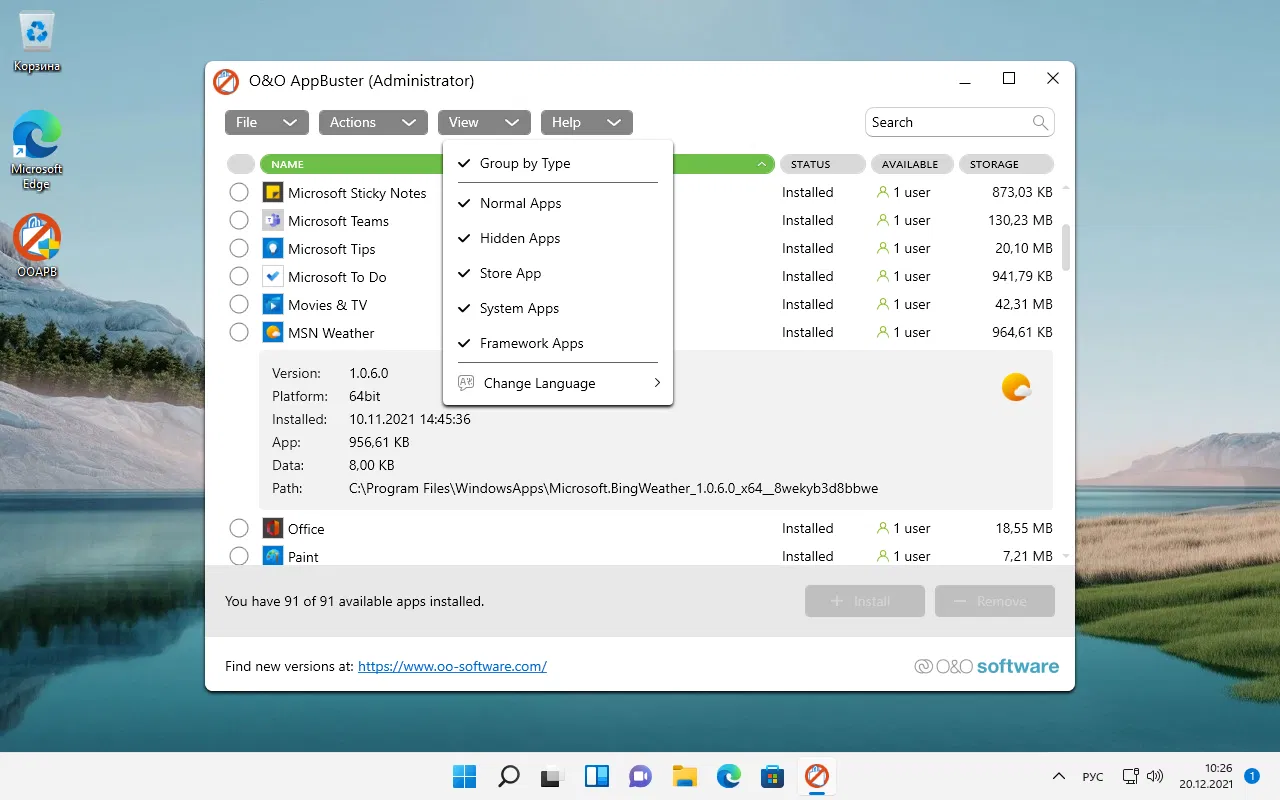Click the Movies & TV app icon
The image size is (1280, 800).
point(273,304)
